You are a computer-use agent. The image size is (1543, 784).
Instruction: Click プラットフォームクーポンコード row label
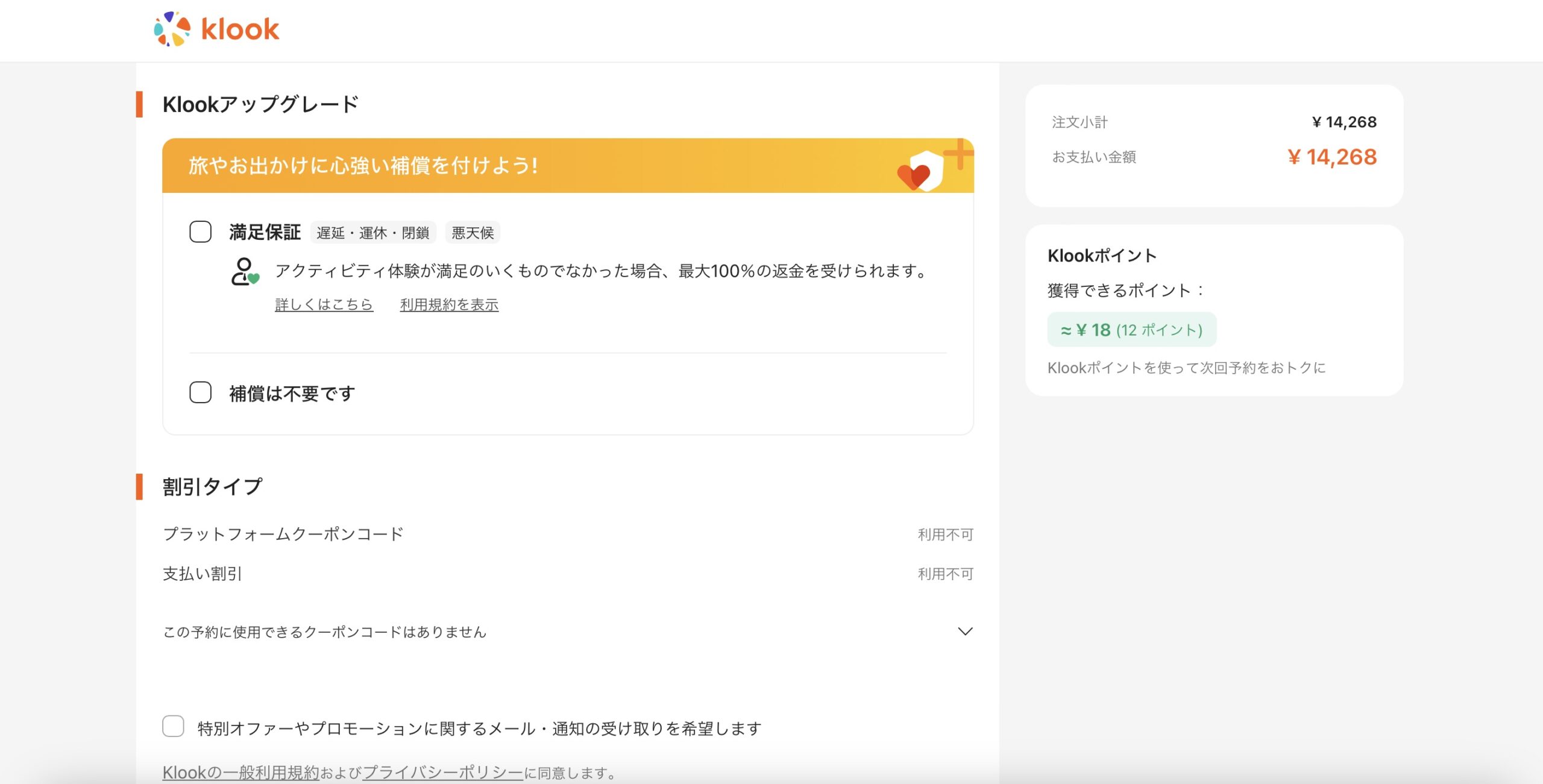tap(283, 535)
